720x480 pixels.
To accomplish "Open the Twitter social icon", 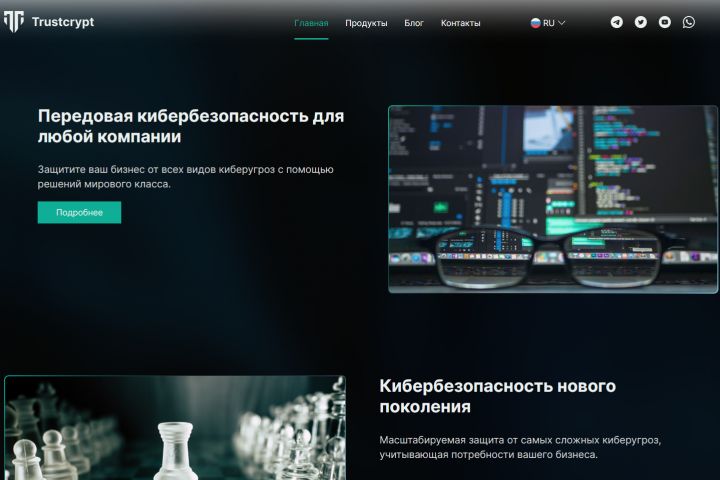I will pos(641,22).
